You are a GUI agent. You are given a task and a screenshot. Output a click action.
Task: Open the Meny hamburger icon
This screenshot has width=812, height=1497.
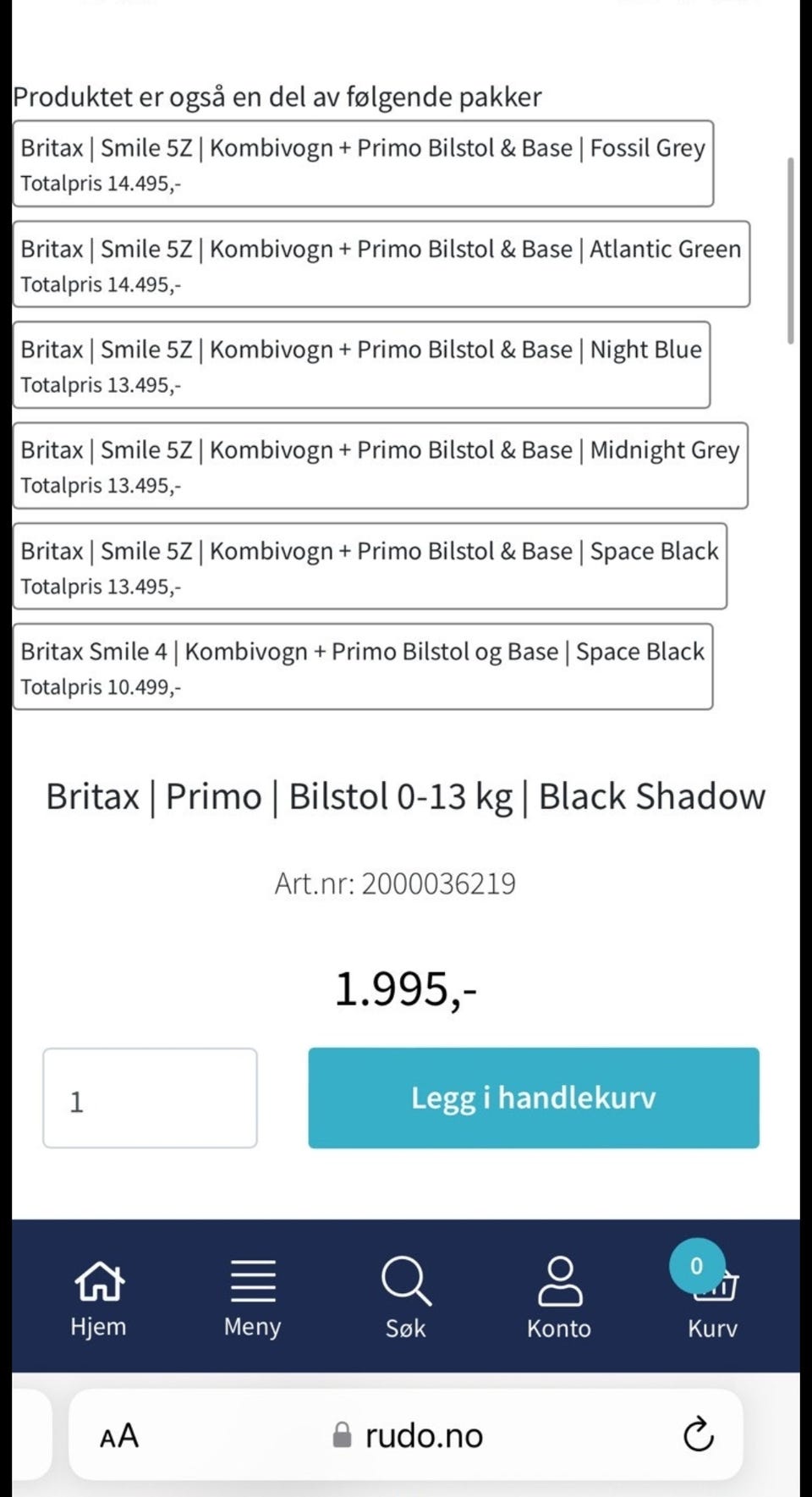coord(253,1280)
